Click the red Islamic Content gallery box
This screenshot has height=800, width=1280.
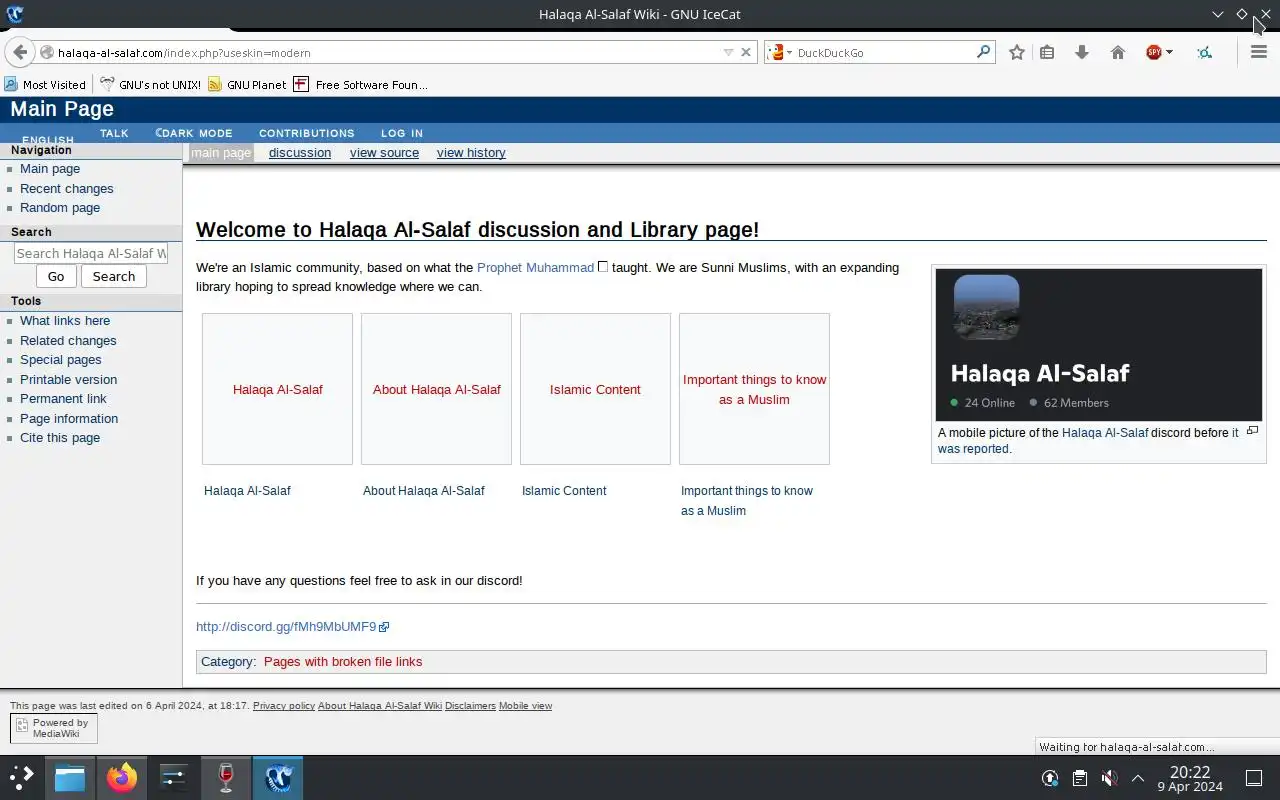pos(595,389)
